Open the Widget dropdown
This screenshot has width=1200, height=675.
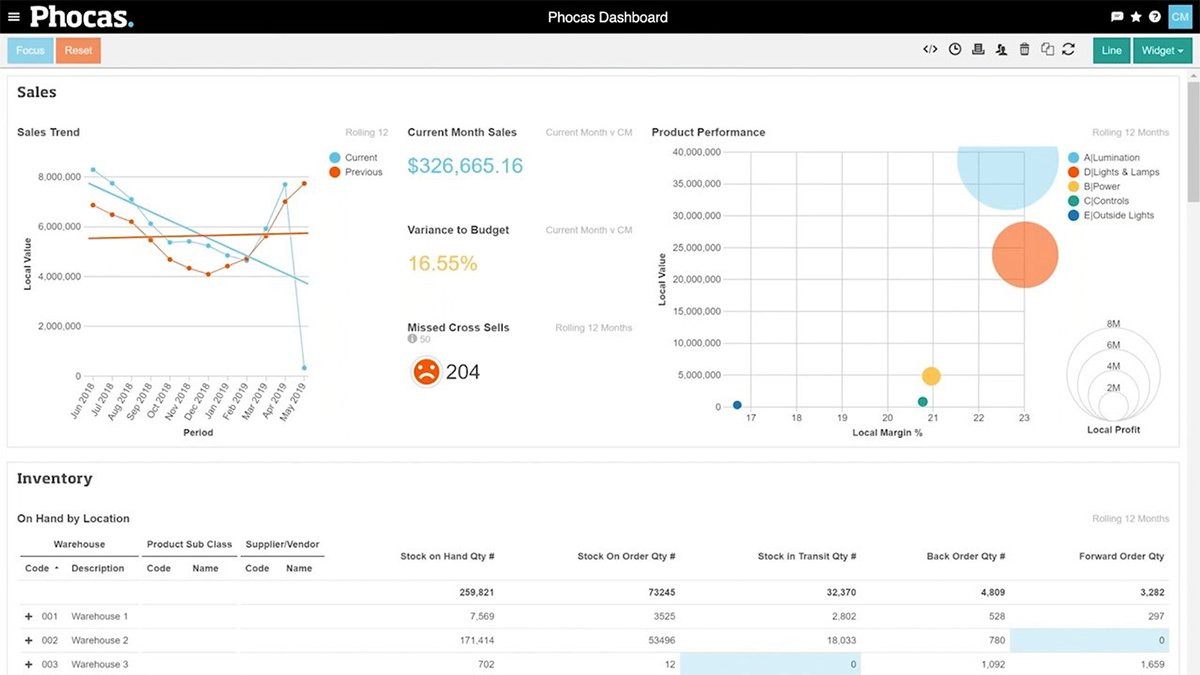coord(1161,49)
